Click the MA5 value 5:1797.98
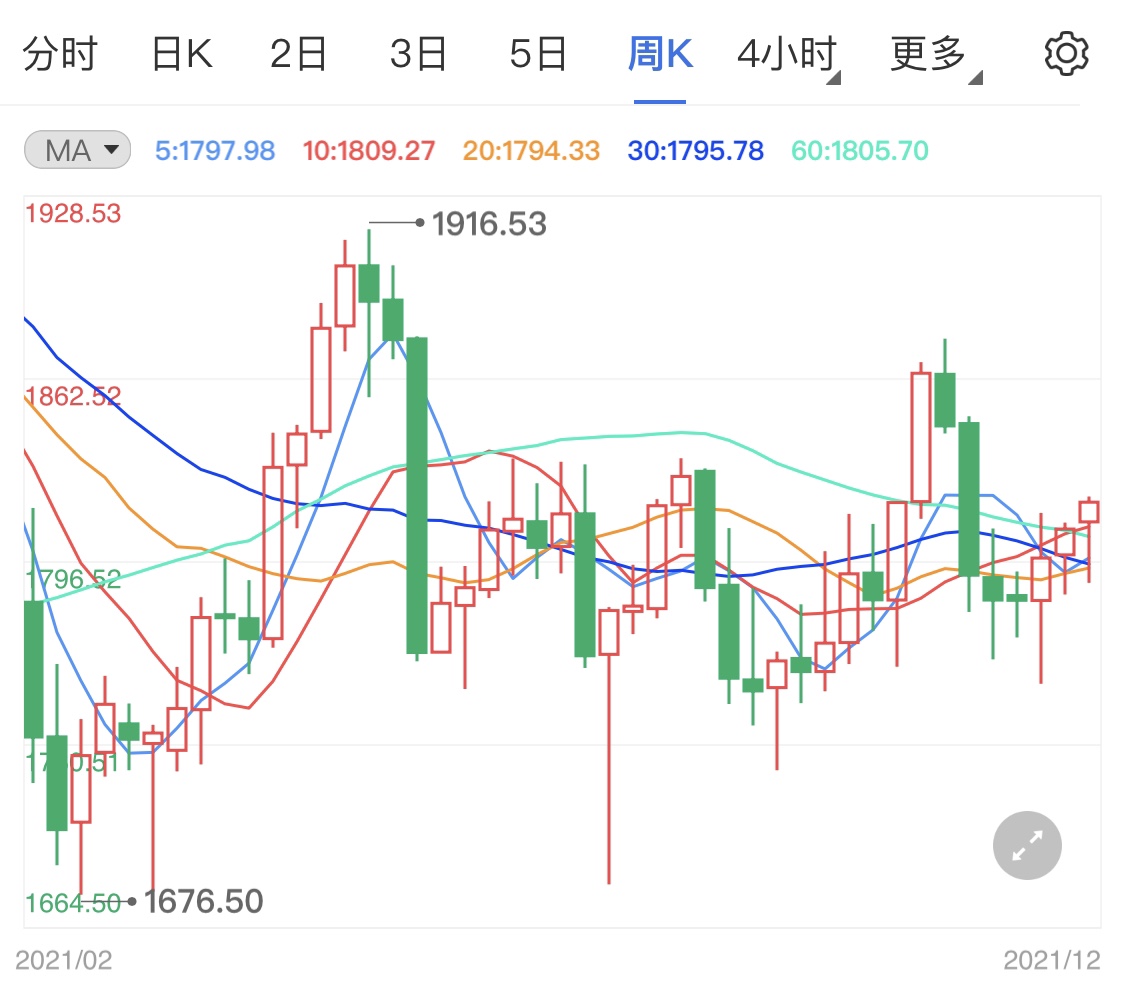1125x988 pixels. [x=215, y=151]
